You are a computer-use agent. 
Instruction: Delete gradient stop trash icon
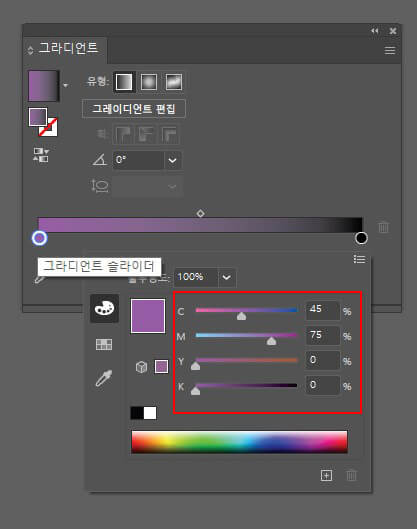[383, 227]
